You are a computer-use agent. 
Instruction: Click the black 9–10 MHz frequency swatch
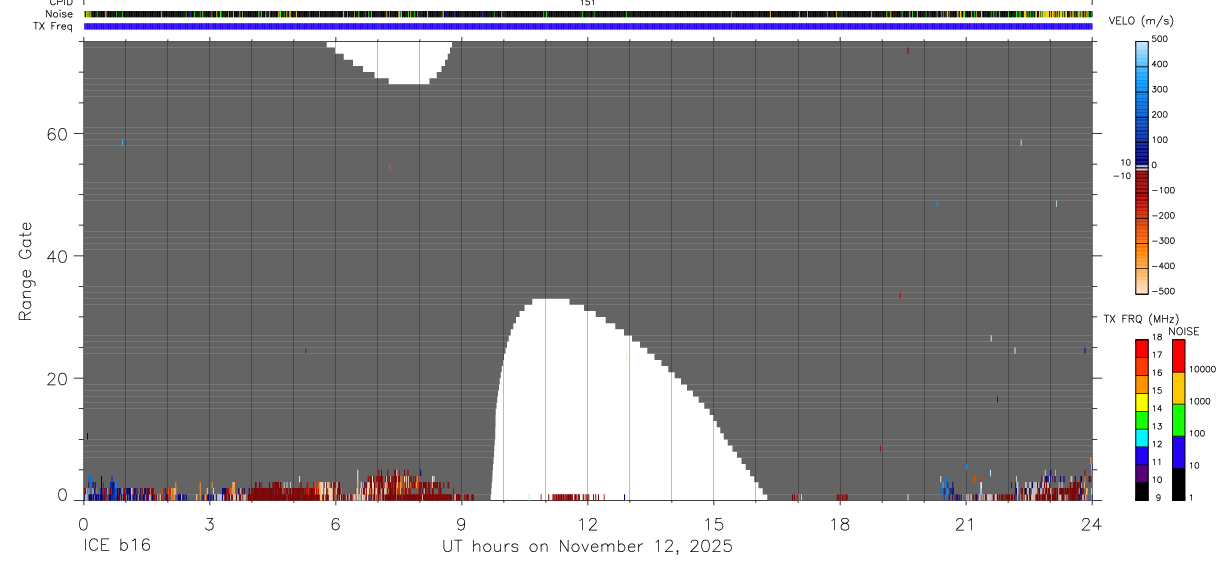coord(1142,491)
